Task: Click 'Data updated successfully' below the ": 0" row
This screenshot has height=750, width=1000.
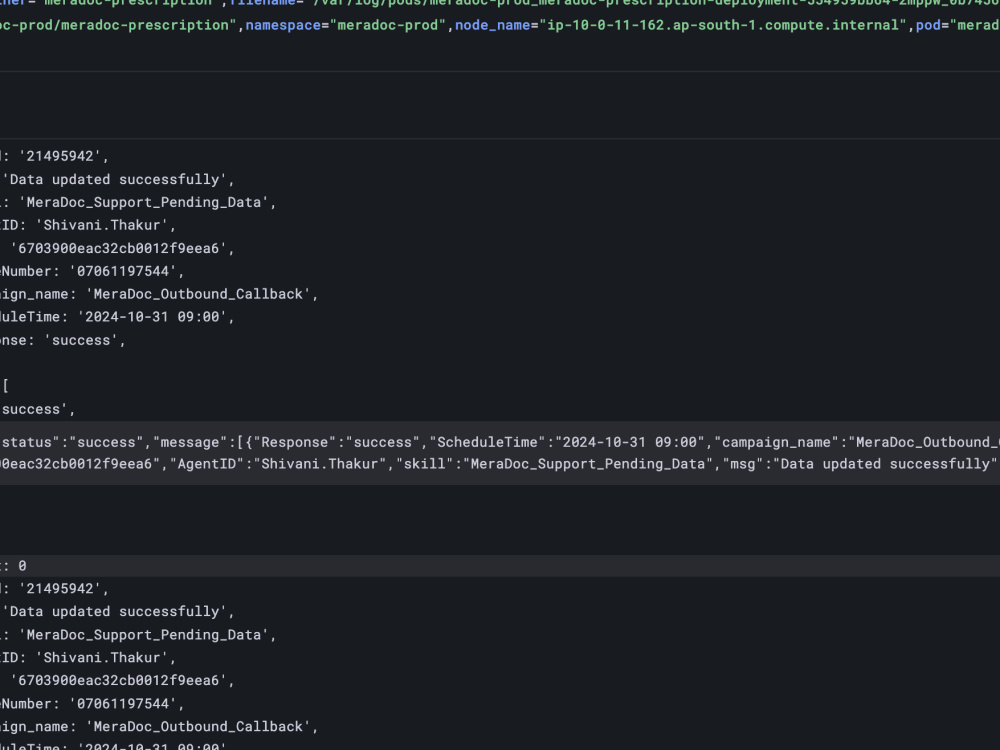Action: (x=115, y=612)
